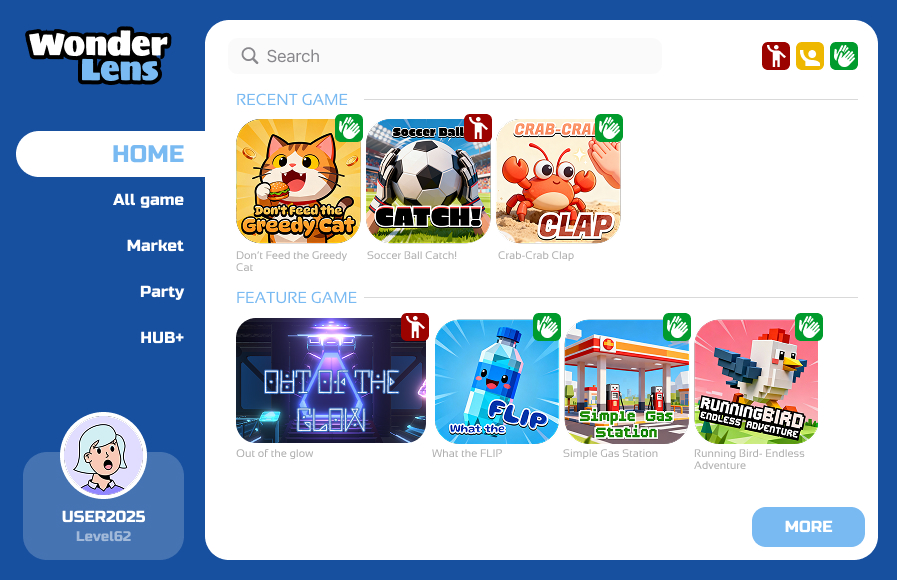The width and height of the screenshot is (897, 580).
Task: Click the red full-body motion filter icon
Action: coord(776,56)
